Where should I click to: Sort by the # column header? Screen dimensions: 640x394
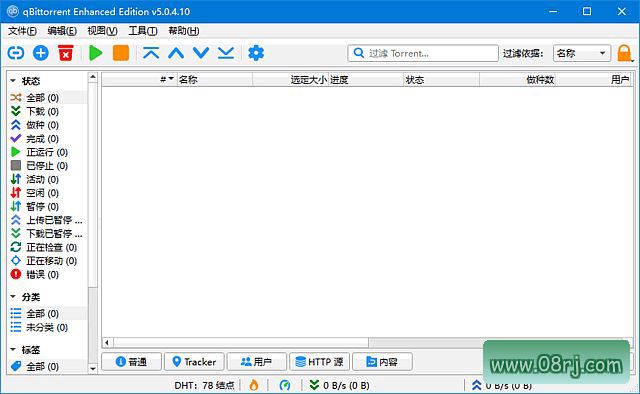[139, 80]
